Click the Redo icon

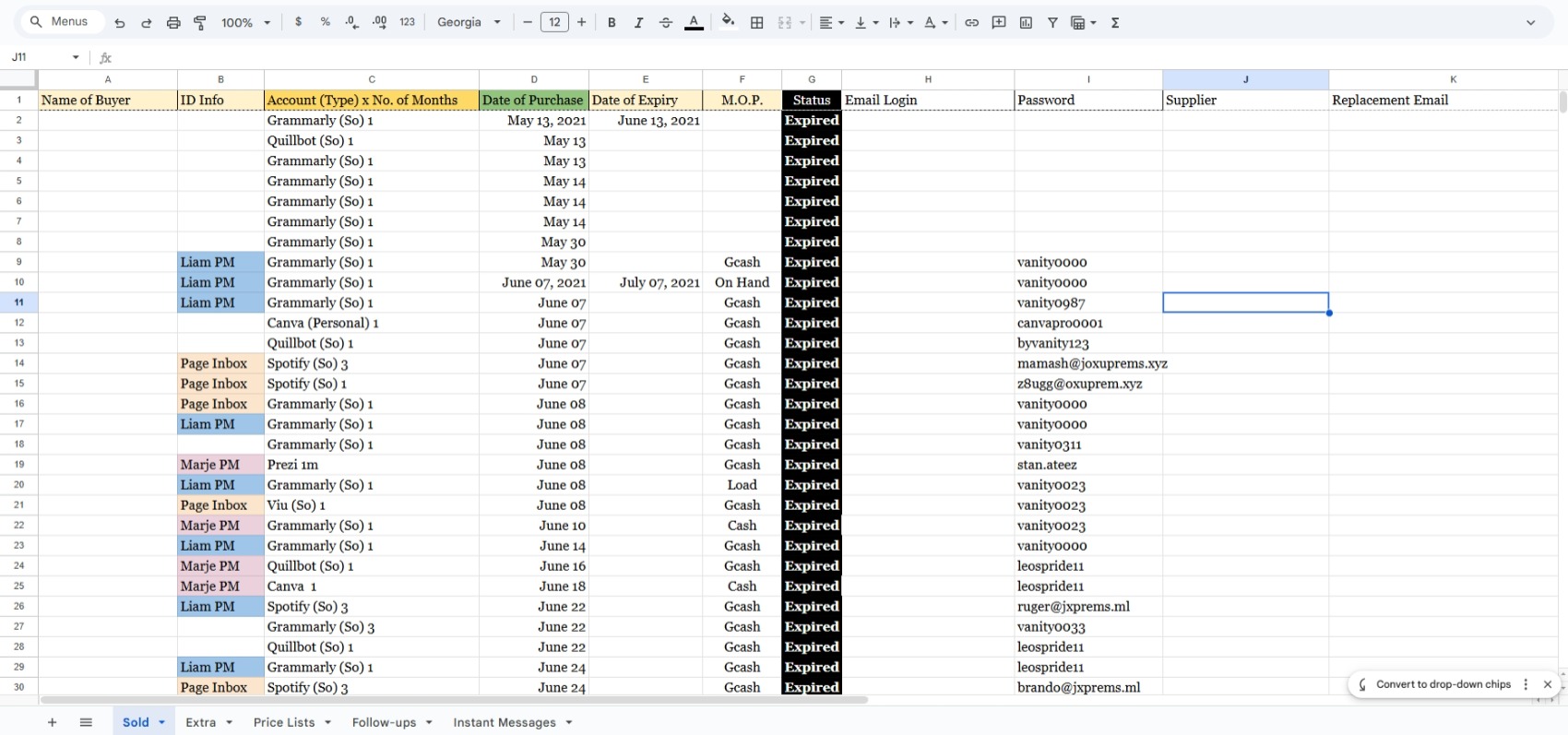[x=146, y=23]
